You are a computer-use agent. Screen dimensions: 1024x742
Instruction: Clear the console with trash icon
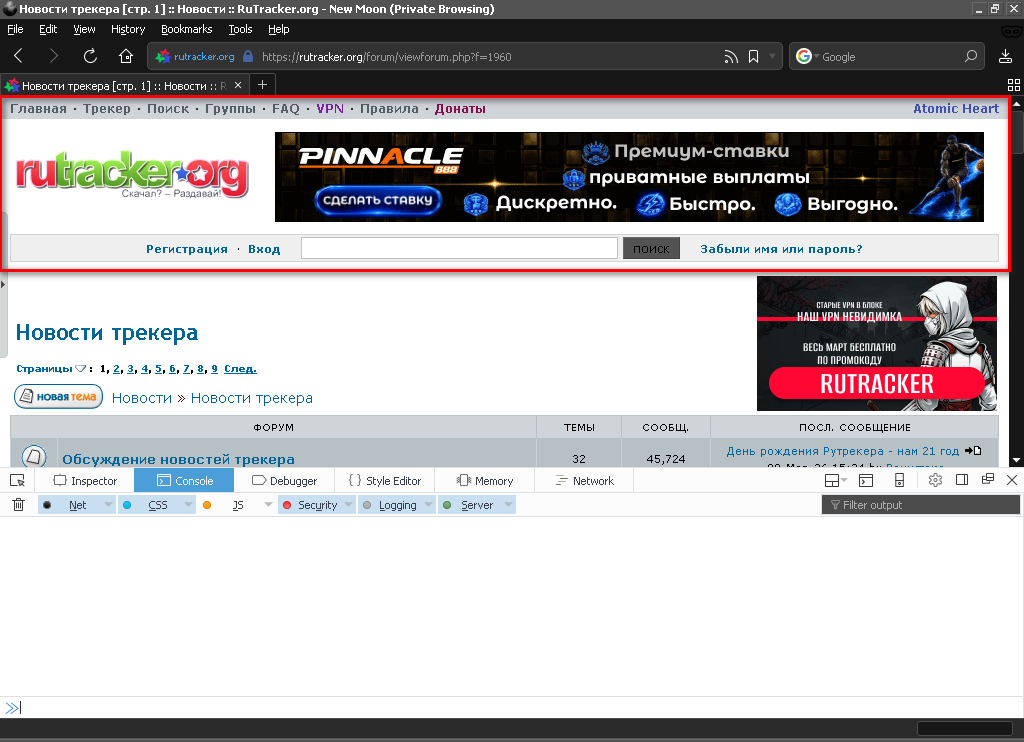coord(18,505)
